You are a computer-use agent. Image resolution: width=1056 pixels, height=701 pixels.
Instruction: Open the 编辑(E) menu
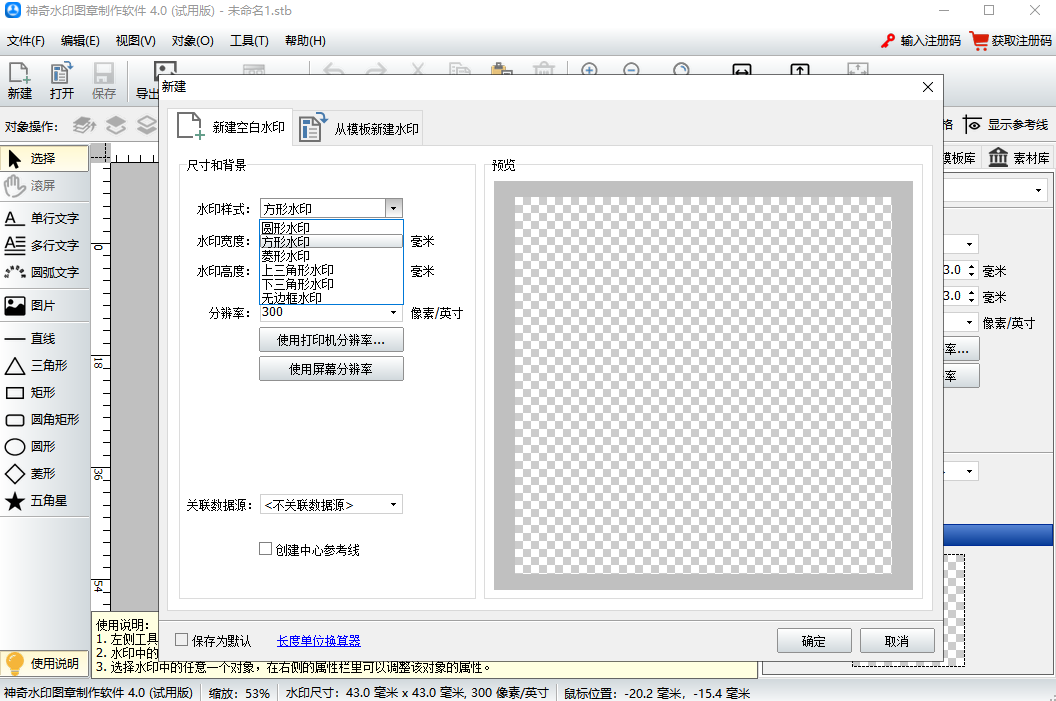click(x=80, y=41)
